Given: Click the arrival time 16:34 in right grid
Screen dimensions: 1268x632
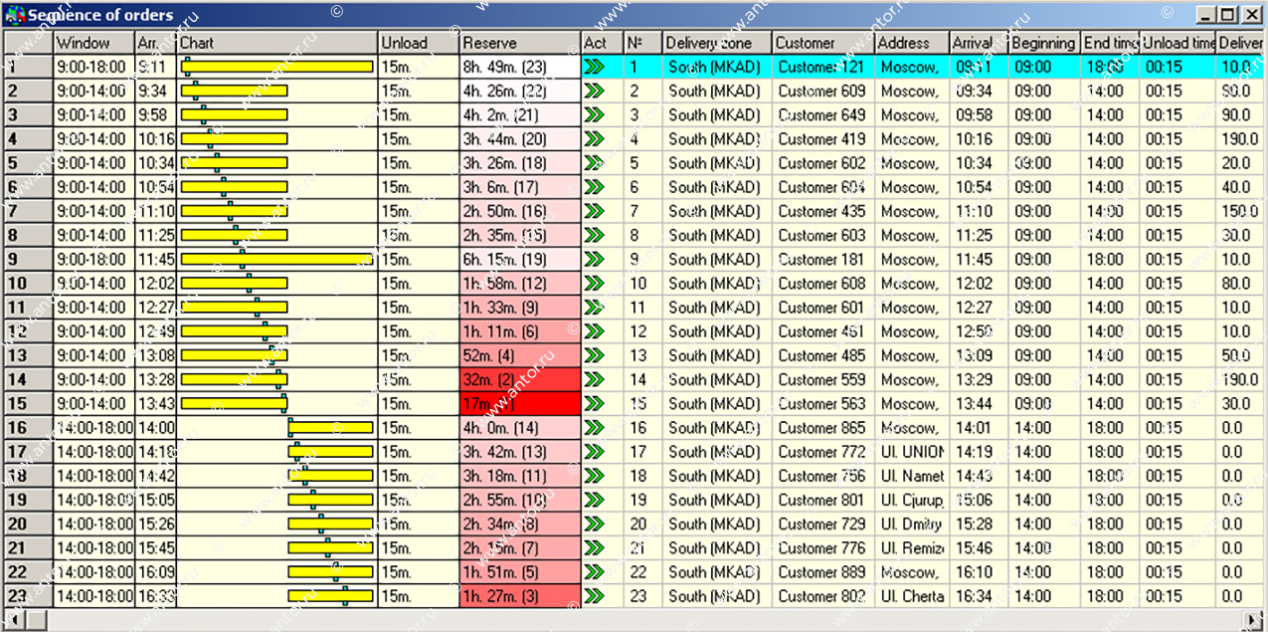Looking at the screenshot, I should [978, 595].
